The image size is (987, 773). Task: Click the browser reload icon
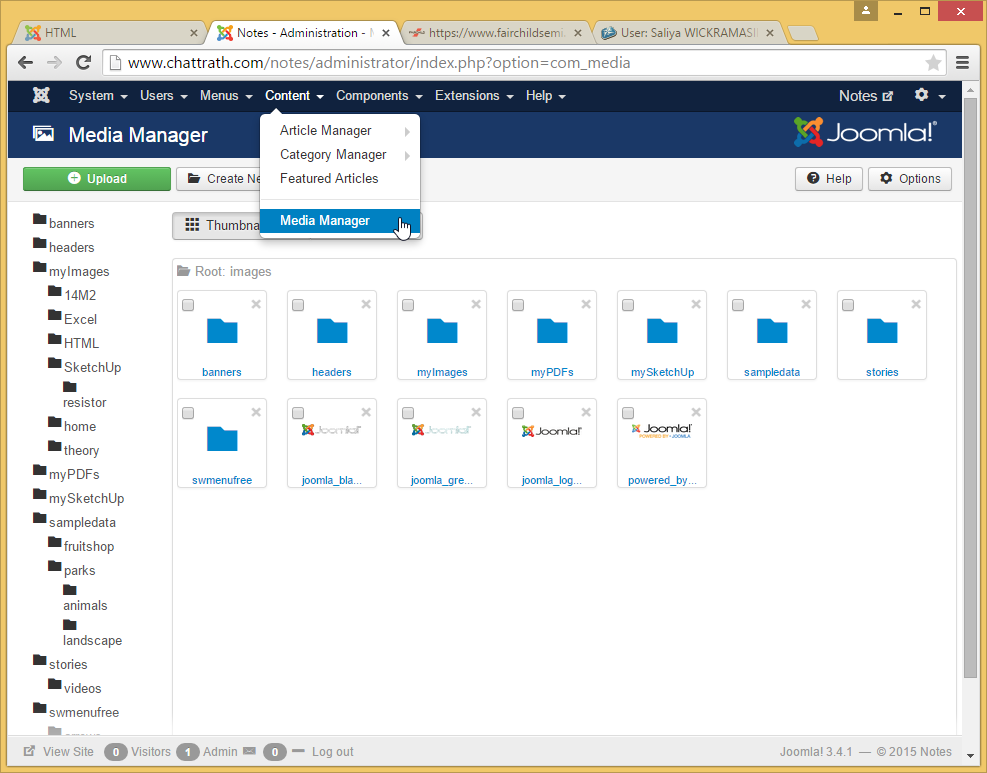click(84, 62)
